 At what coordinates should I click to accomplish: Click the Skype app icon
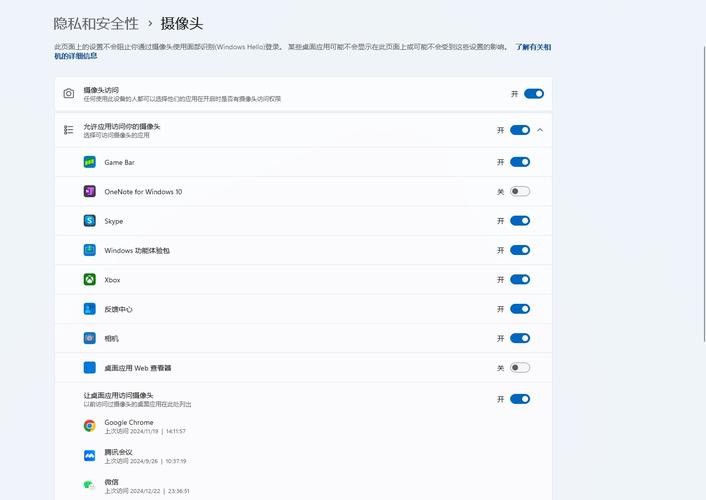(90, 221)
